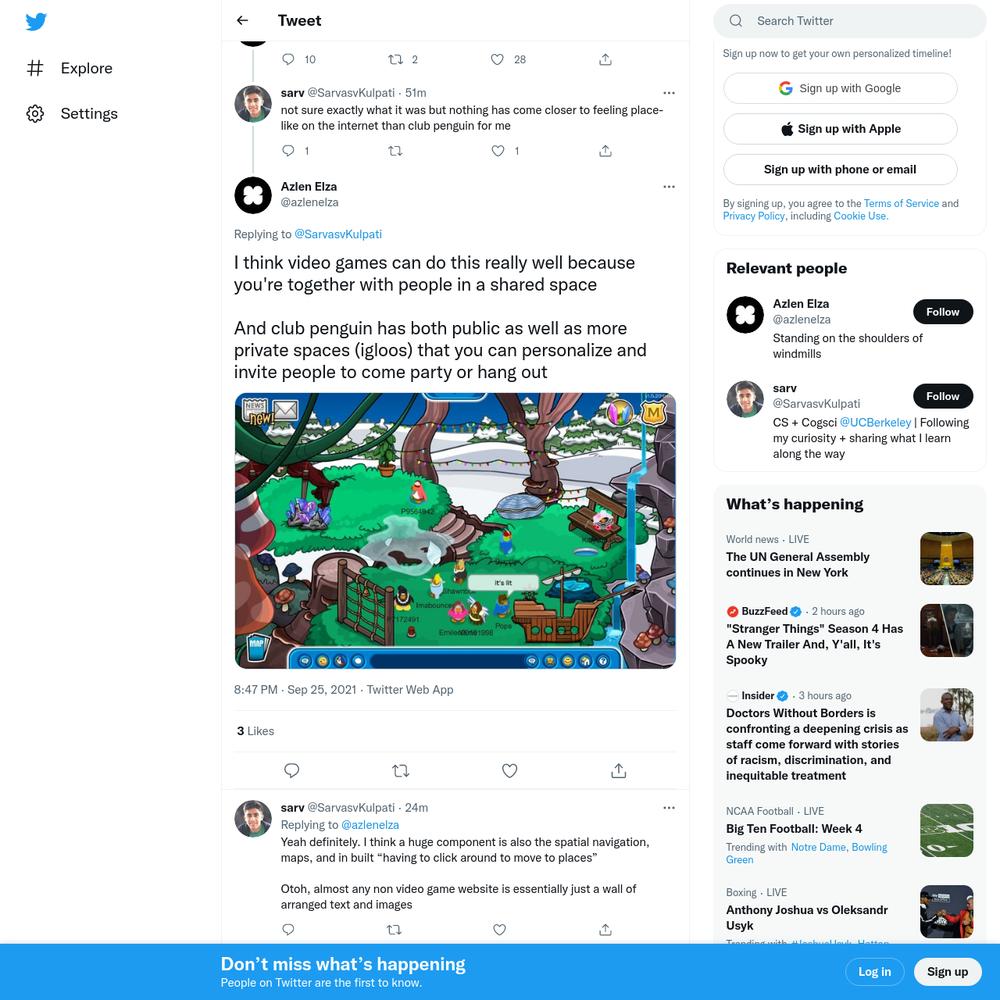Open more options on sarv's 51m tweet
1000x1000 pixels.
668,93
